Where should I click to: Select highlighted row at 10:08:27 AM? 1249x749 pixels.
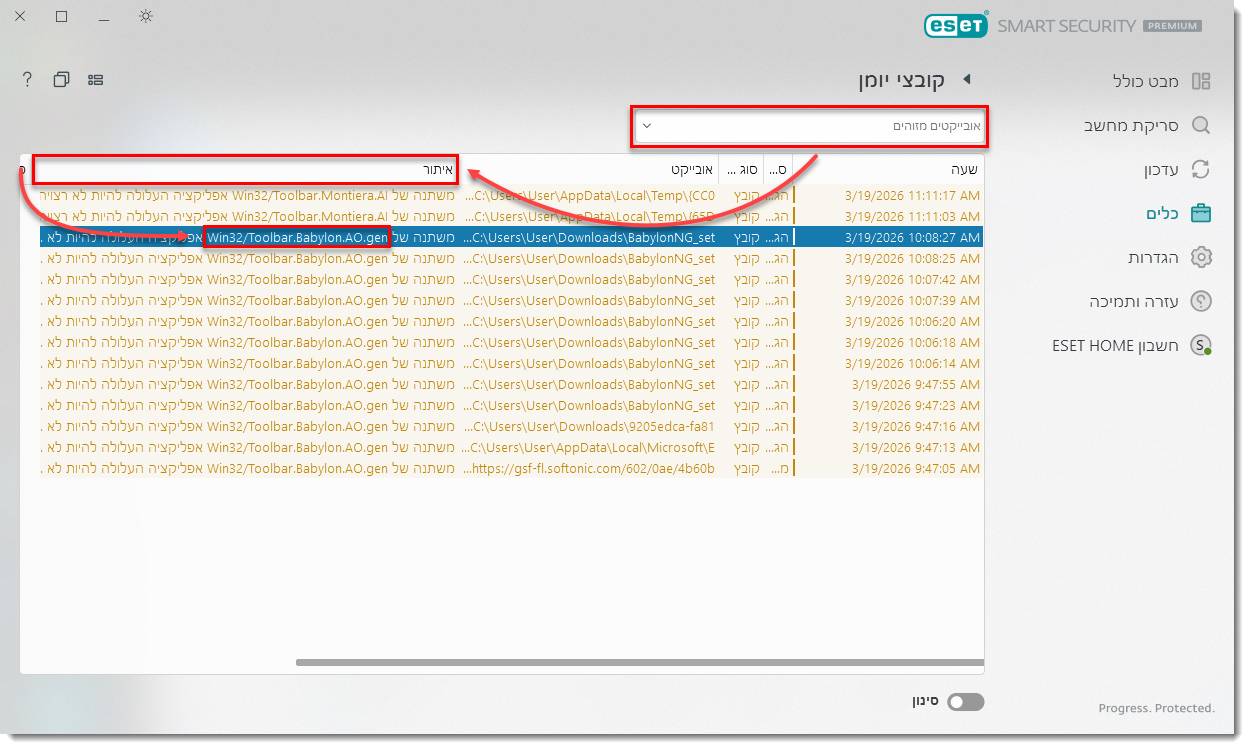(x=512, y=237)
